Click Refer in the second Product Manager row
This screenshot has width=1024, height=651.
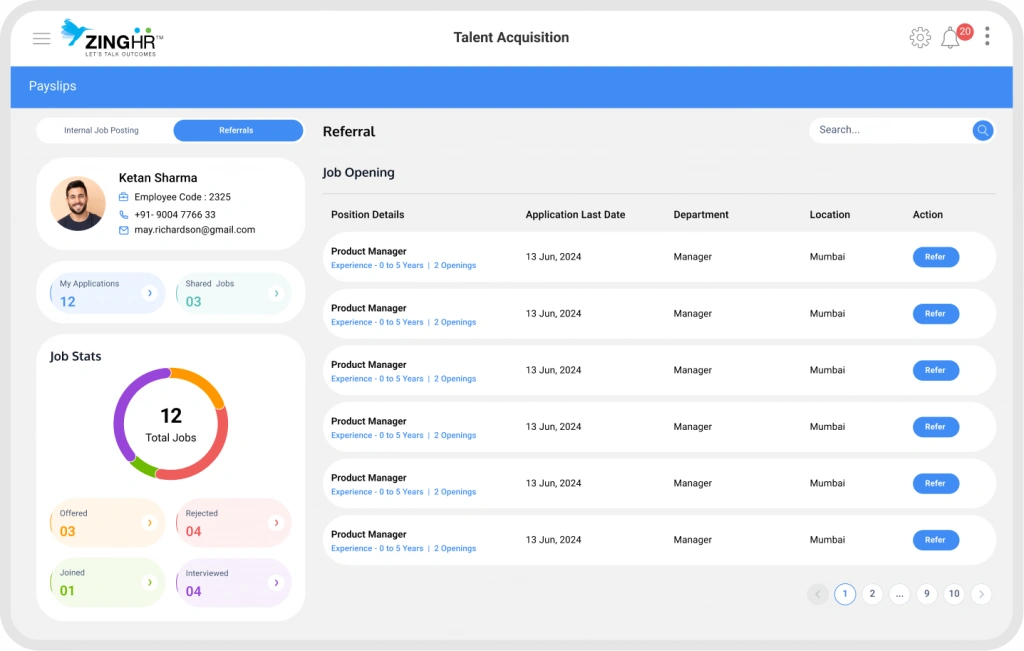pyautogui.click(x=935, y=313)
